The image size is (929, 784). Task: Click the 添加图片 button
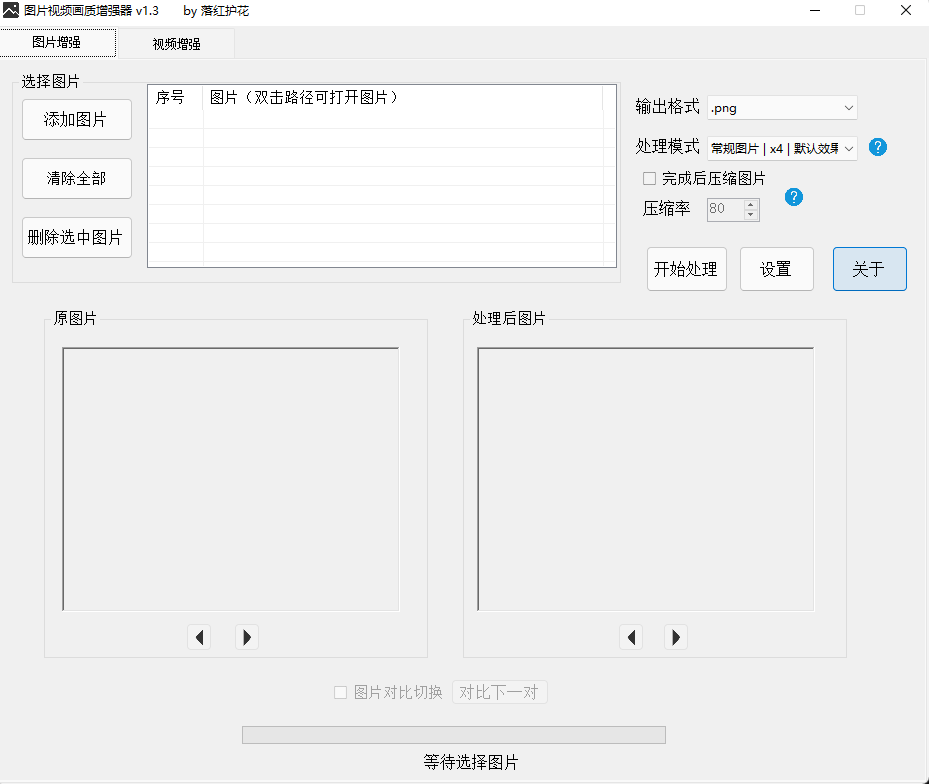[x=77, y=120]
